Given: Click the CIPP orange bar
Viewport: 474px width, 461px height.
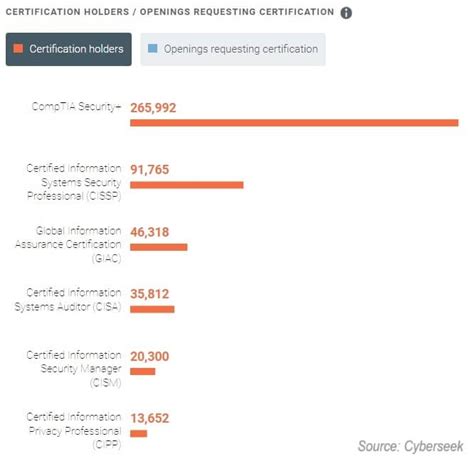Looking at the screenshot, I should click(x=139, y=434).
